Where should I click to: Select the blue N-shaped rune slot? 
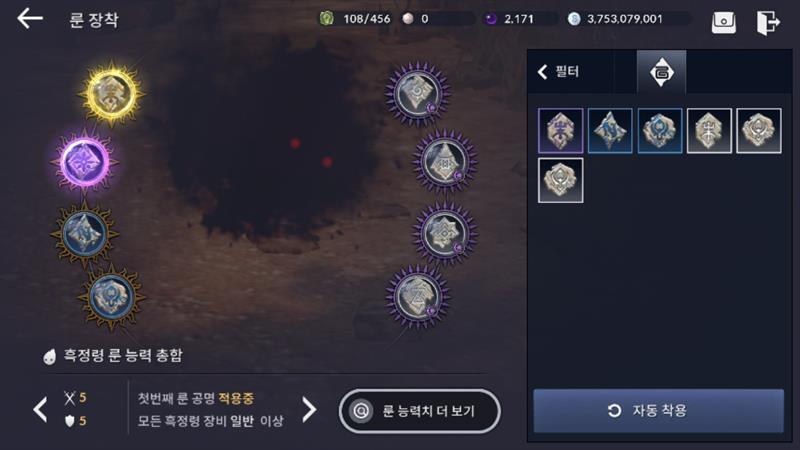84,234
